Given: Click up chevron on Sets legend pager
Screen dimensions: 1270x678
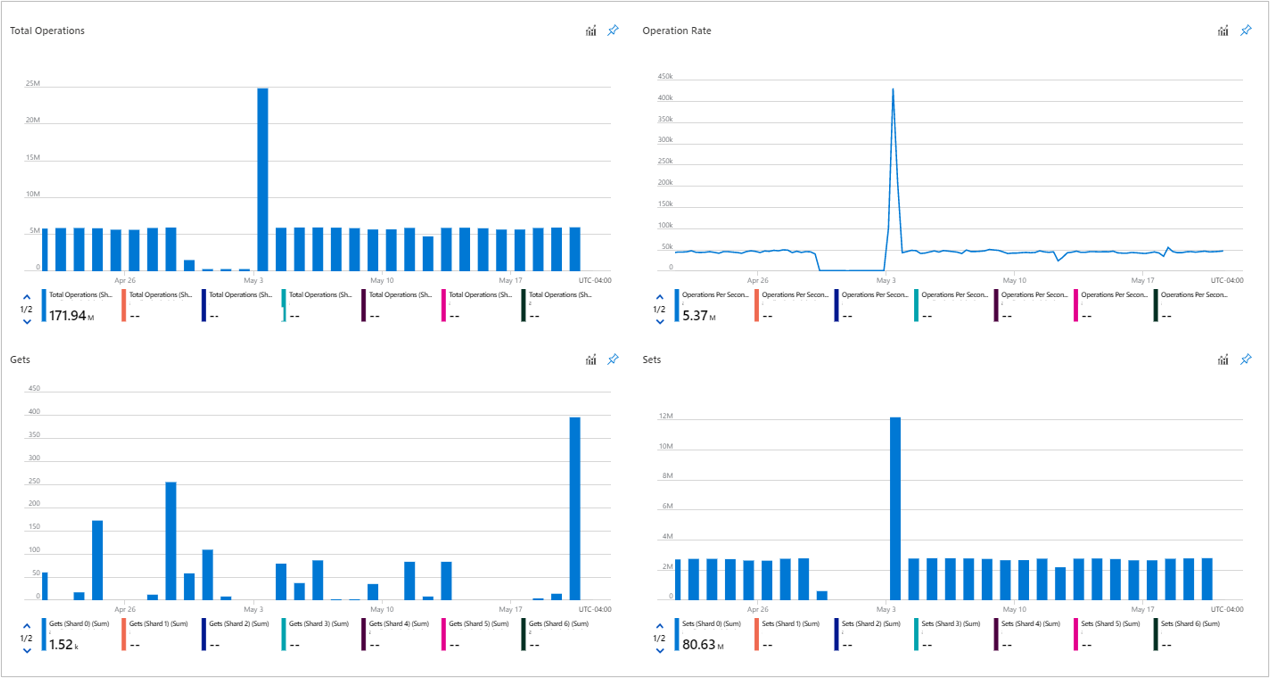Looking at the screenshot, I should click(x=659, y=626).
